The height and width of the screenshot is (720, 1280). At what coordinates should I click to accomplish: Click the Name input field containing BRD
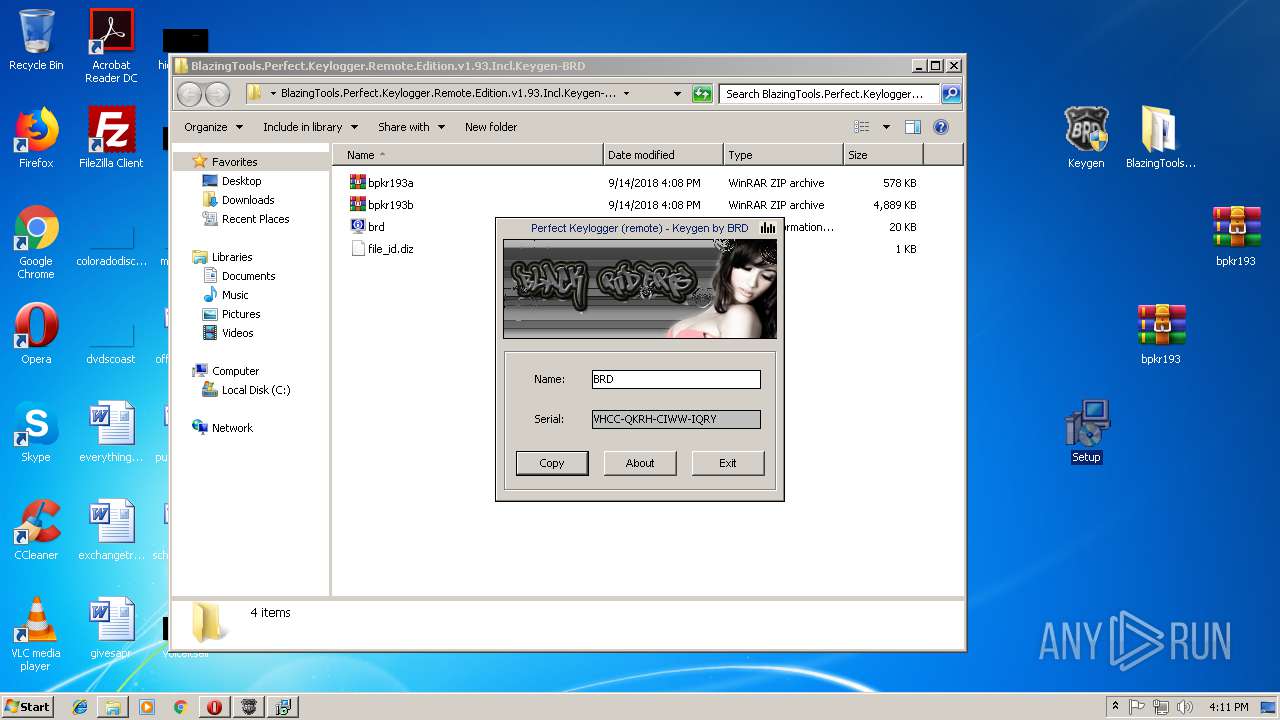676,379
